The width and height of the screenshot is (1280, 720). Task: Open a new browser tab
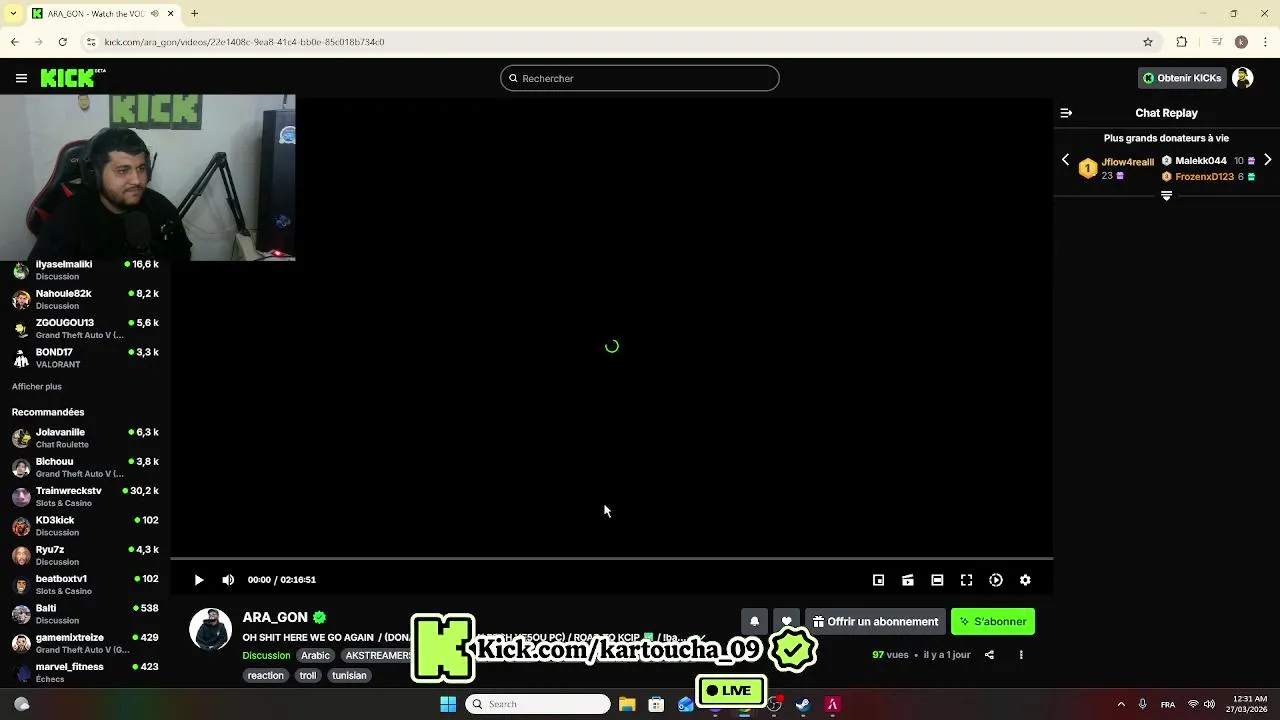coord(195,14)
